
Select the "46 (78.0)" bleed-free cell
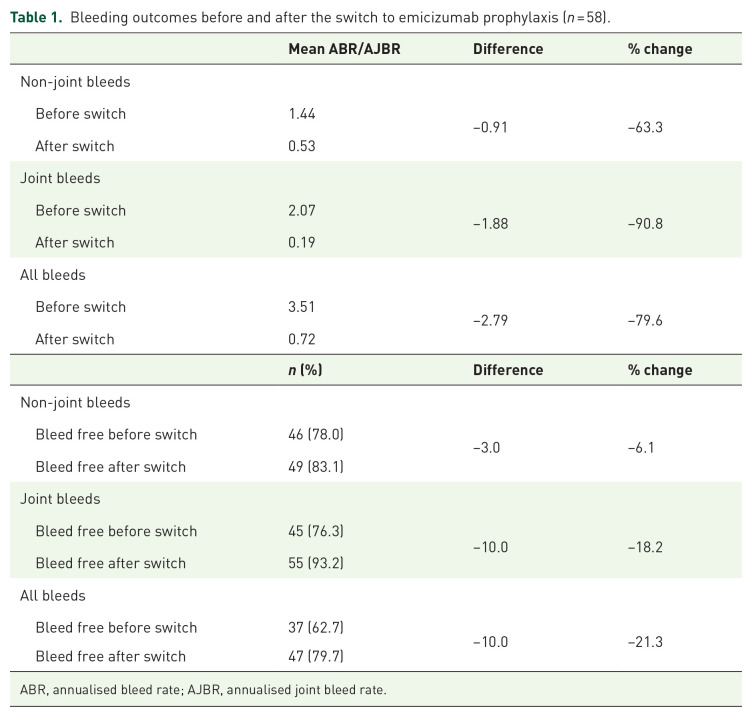tap(317, 435)
